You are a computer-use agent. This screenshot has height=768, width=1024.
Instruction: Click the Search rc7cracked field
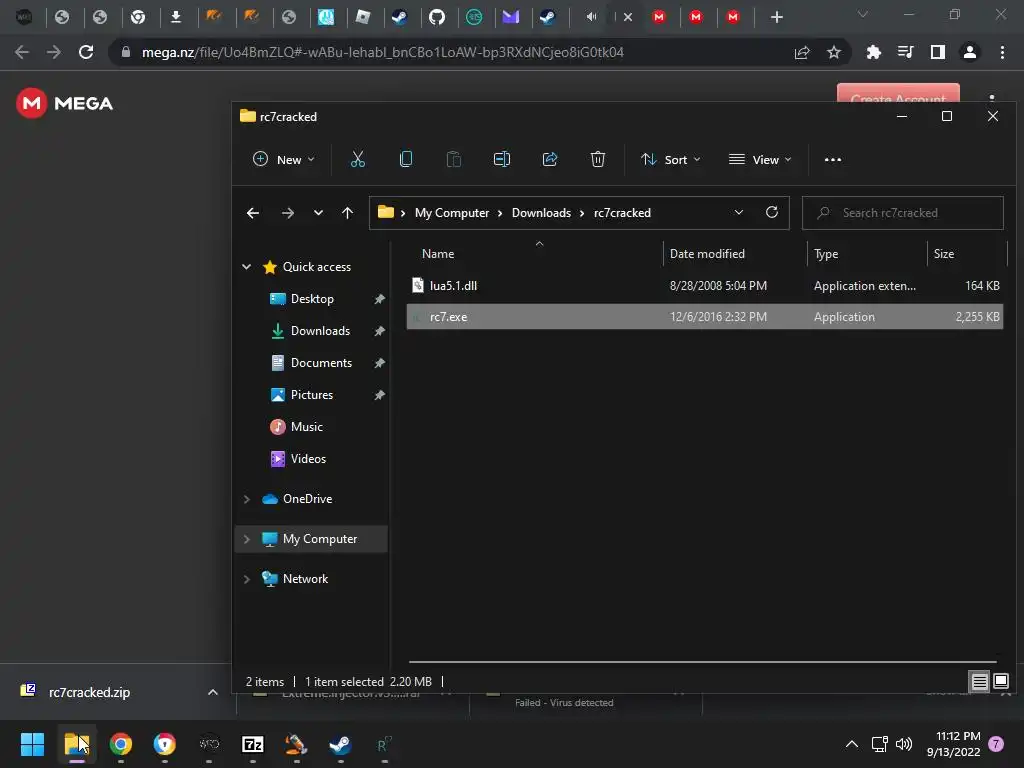(x=903, y=213)
